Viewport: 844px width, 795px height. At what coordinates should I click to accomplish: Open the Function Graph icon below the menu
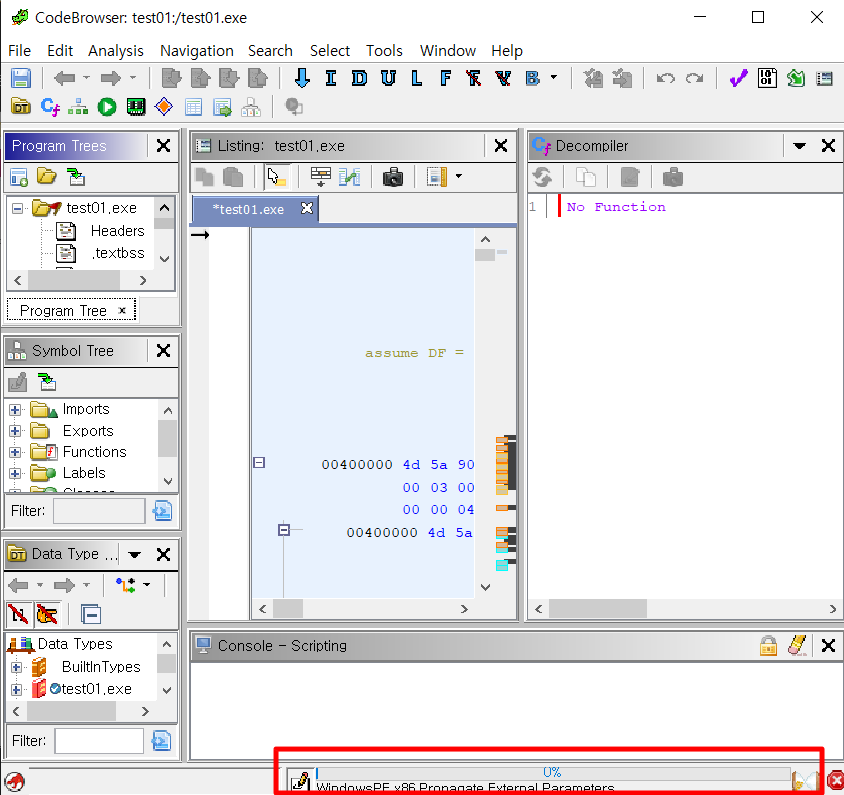pyautogui.click(x=77, y=107)
